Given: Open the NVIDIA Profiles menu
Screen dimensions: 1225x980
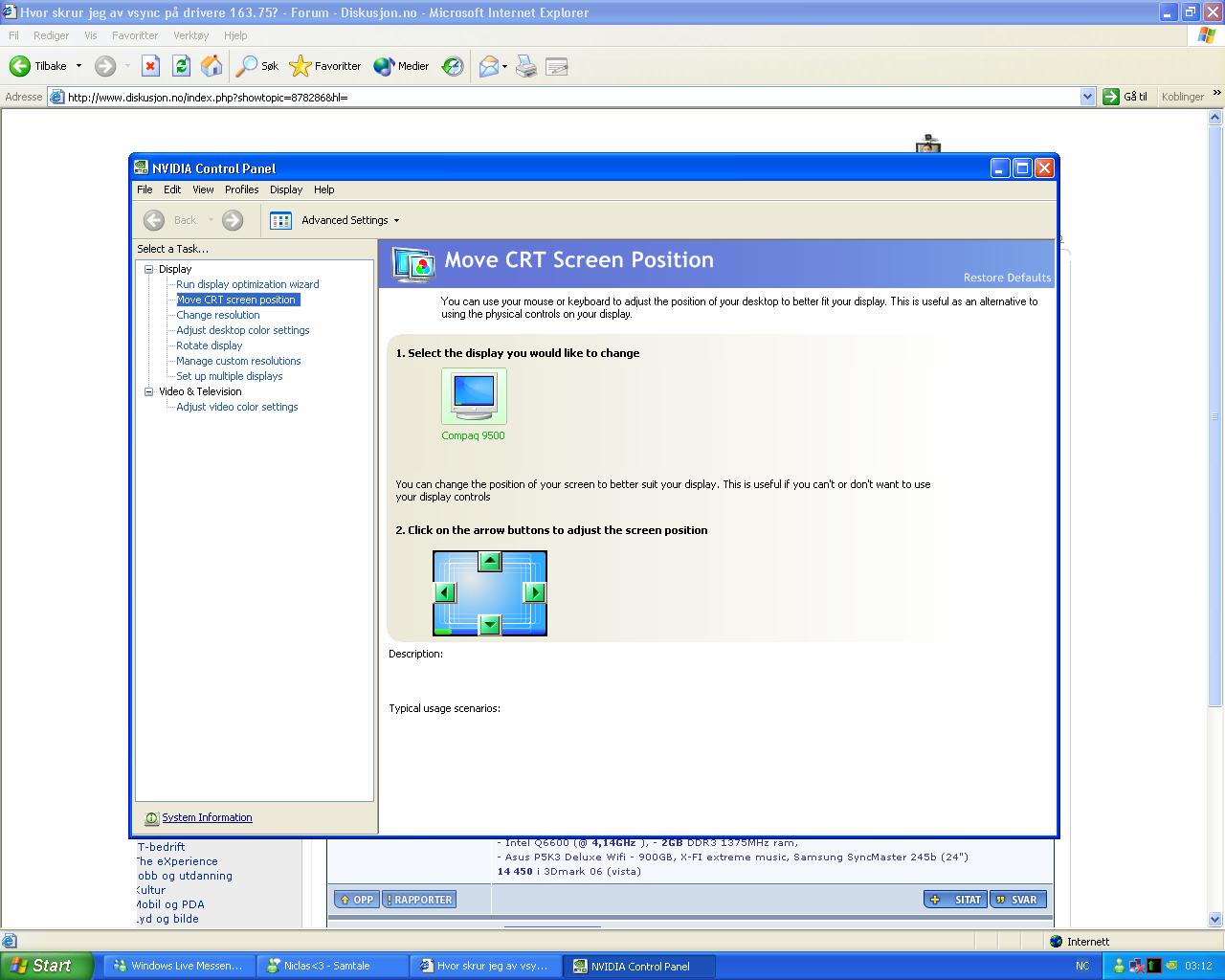Looking at the screenshot, I should (x=242, y=189).
